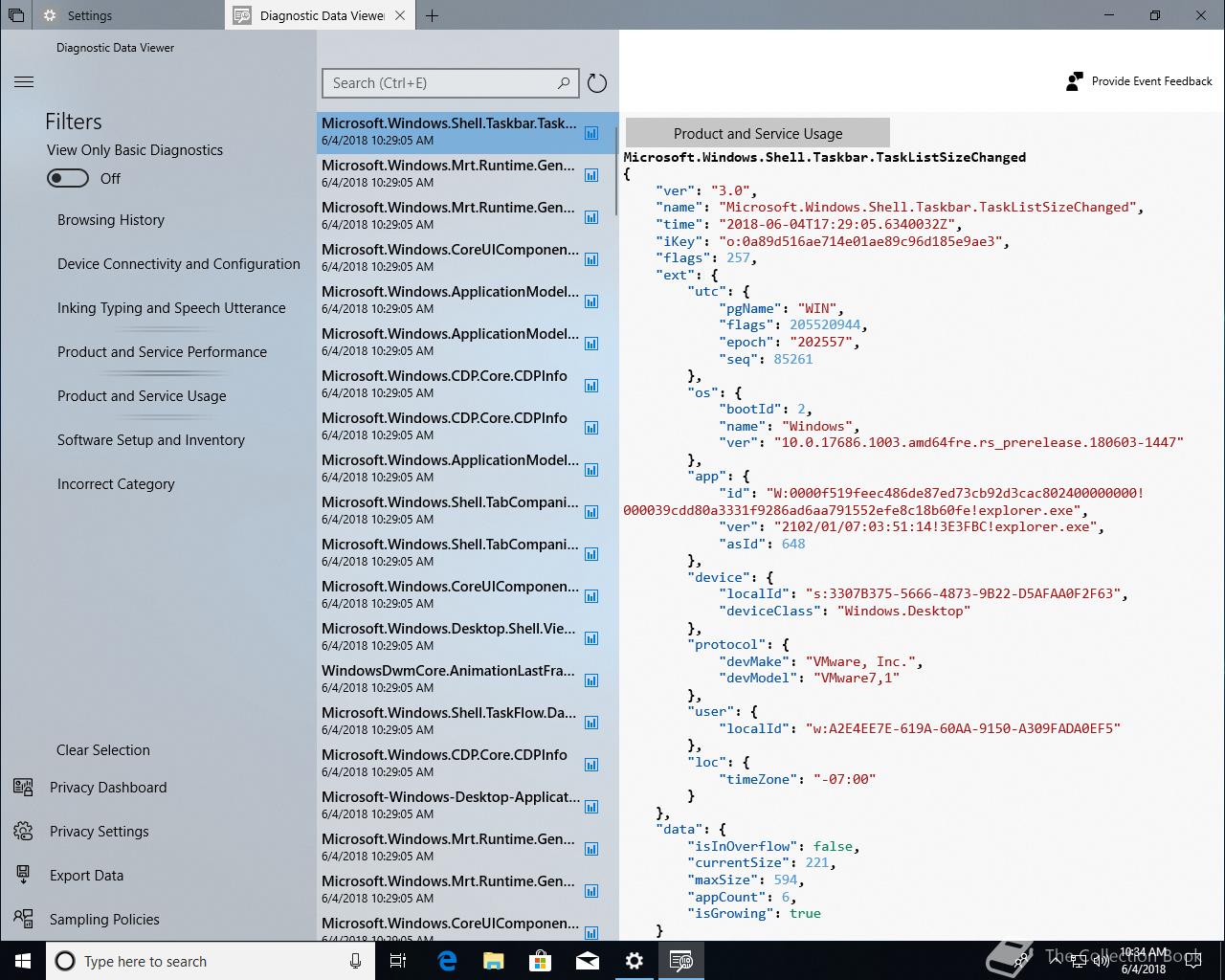Click Clear Selection link
Viewport: 1225px width, 980px height.
tap(103, 750)
